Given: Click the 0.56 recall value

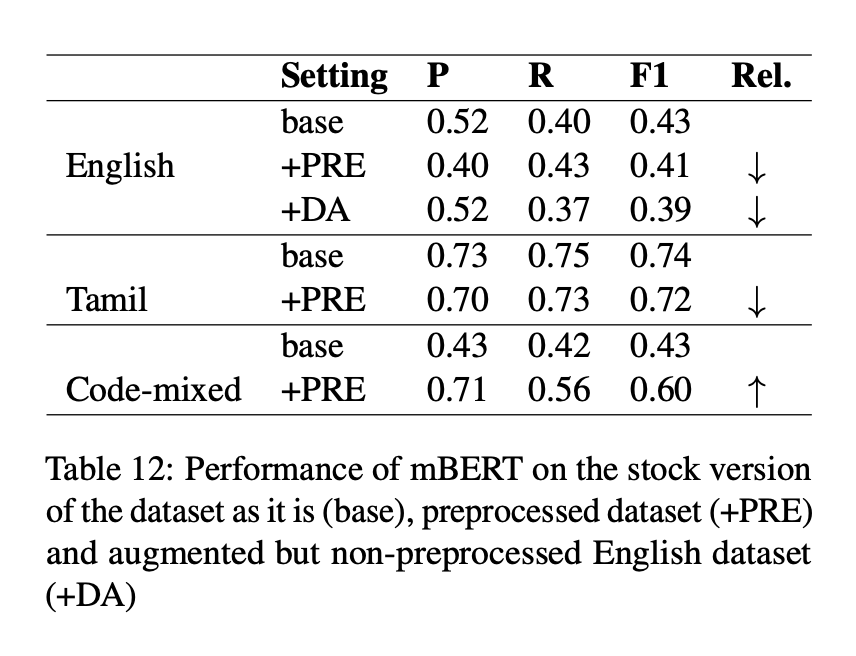Looking at the screenshot, I should coord(559,390).
